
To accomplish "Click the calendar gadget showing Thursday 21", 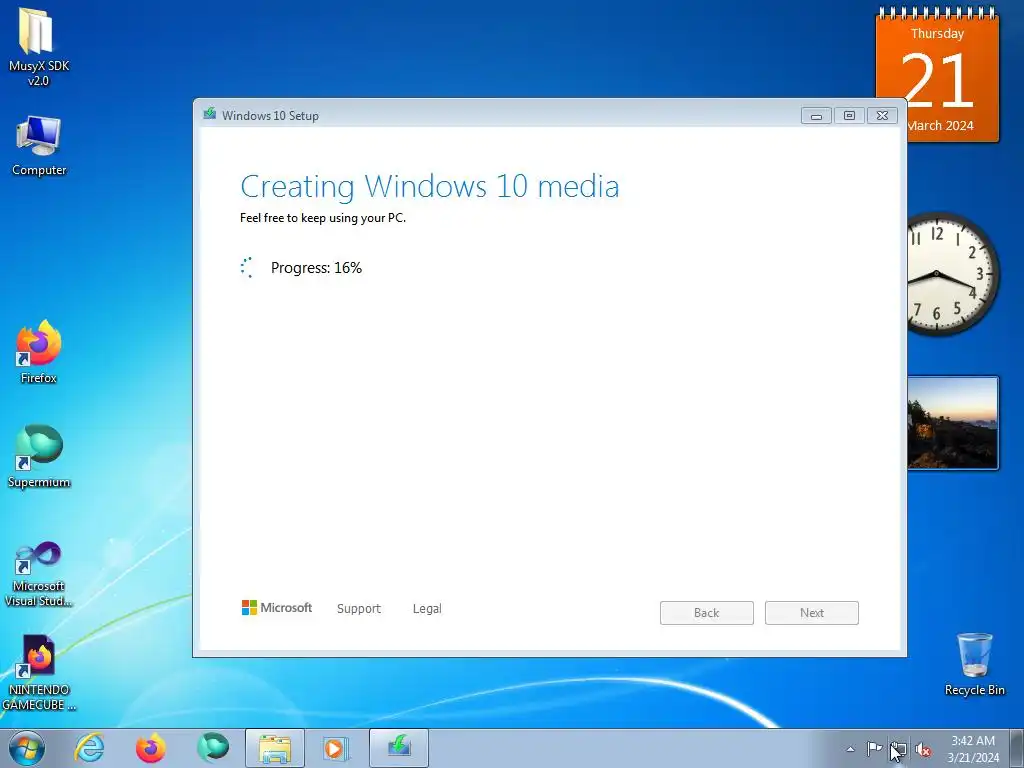I will point(937,74).
